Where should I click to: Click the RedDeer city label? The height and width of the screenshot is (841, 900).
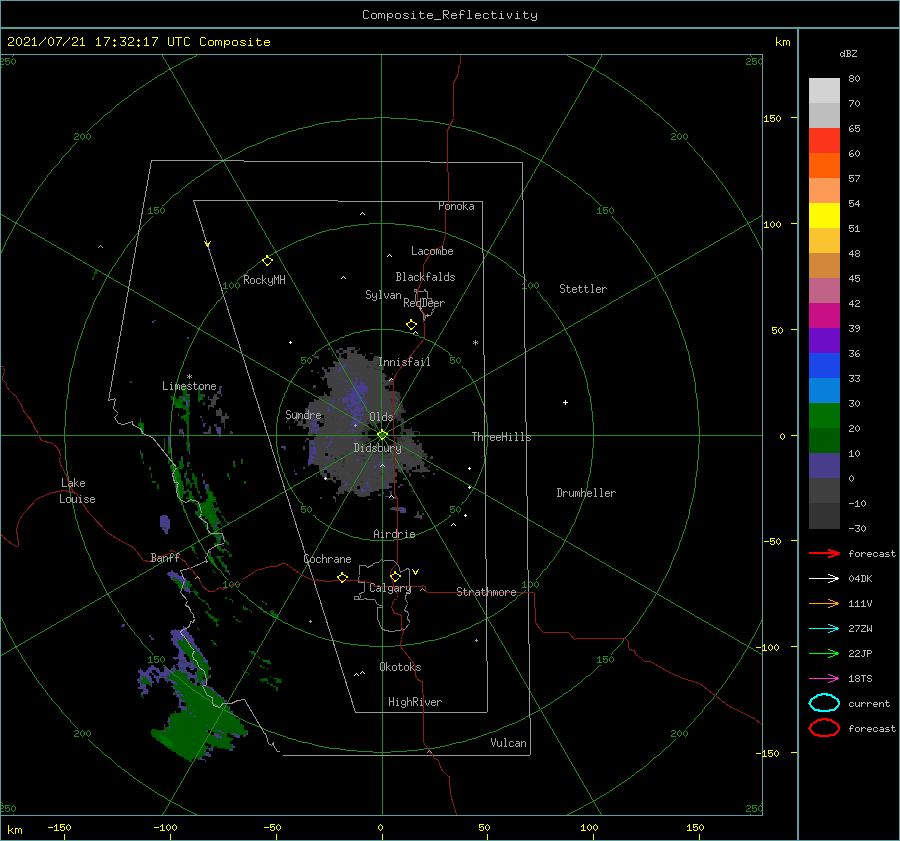point(424,303)
